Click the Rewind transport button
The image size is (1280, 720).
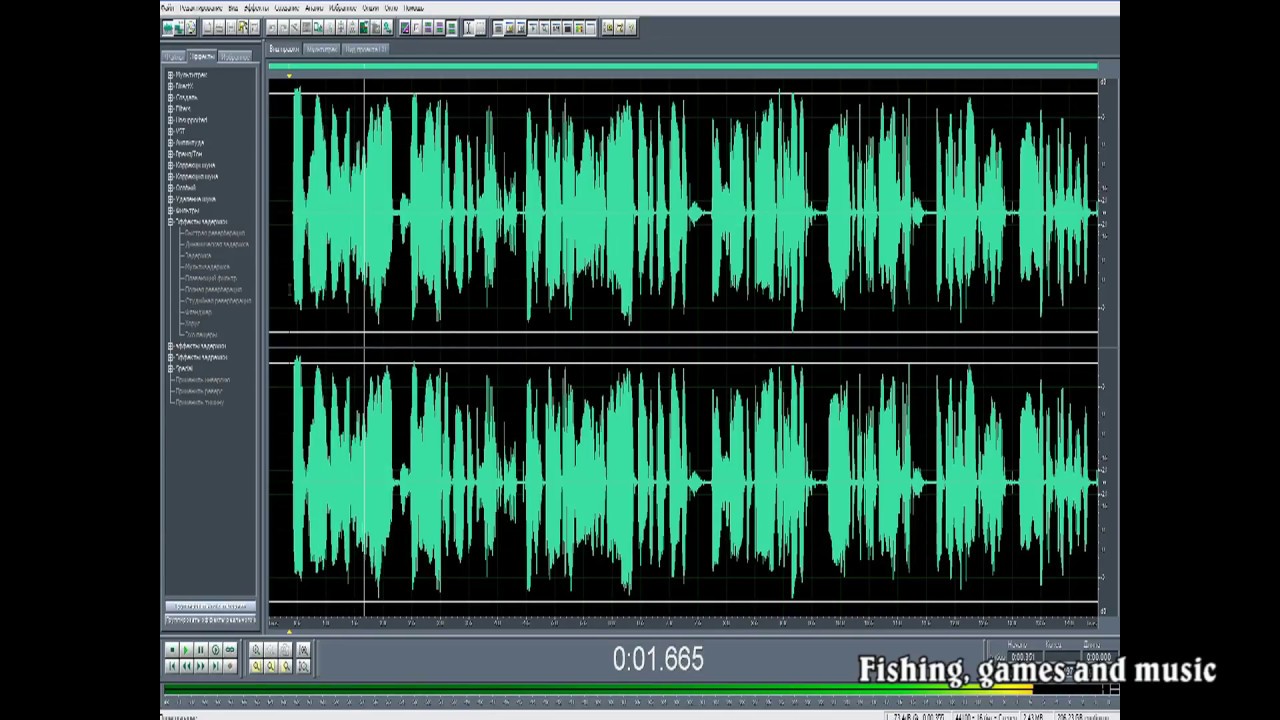pos(186,666)
